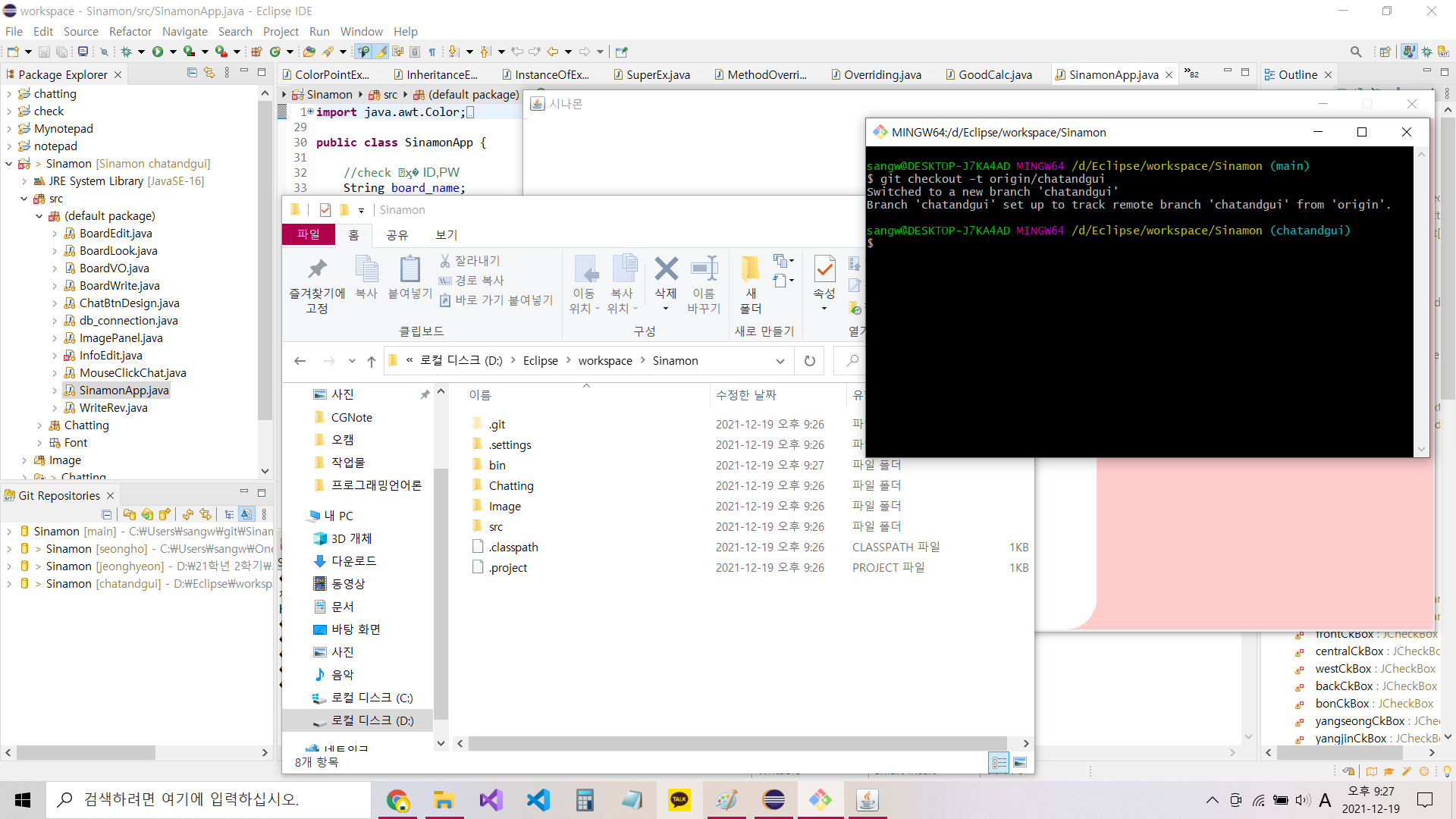Toggle Link with Editor in Package Explorer
The height and width of the screenshot is (819, 1456).
pyautogui.click(x=209, y=73)
